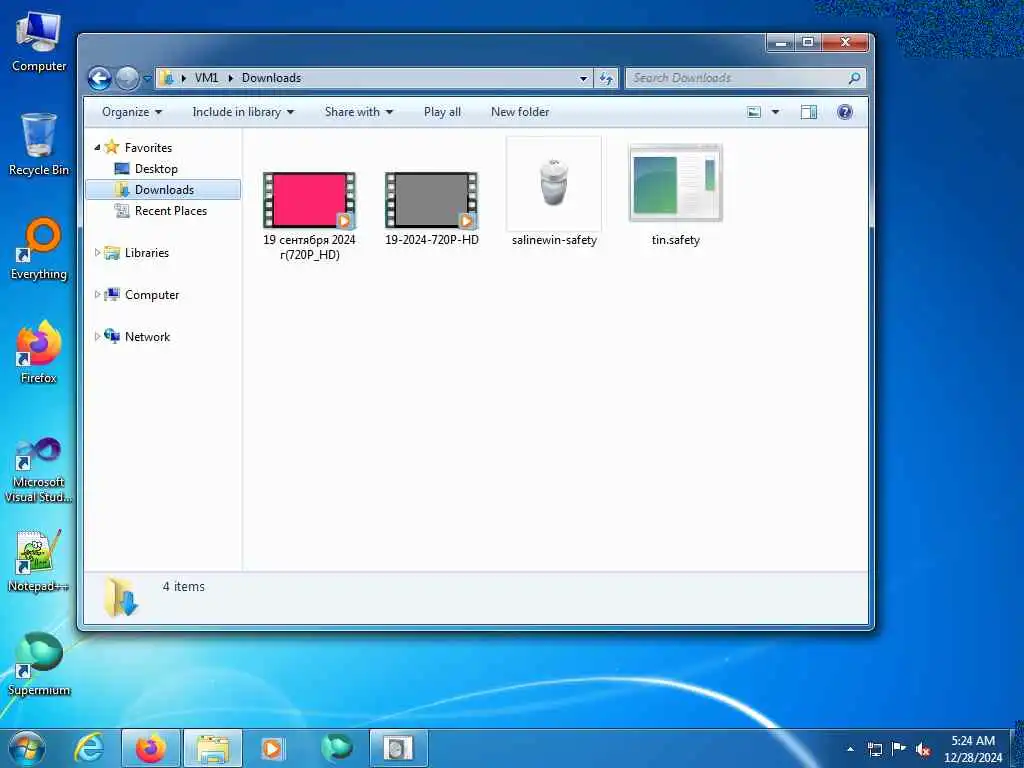Open Supermium from taskbar
Screen dimensions: 1024x768
coord(336,748)
